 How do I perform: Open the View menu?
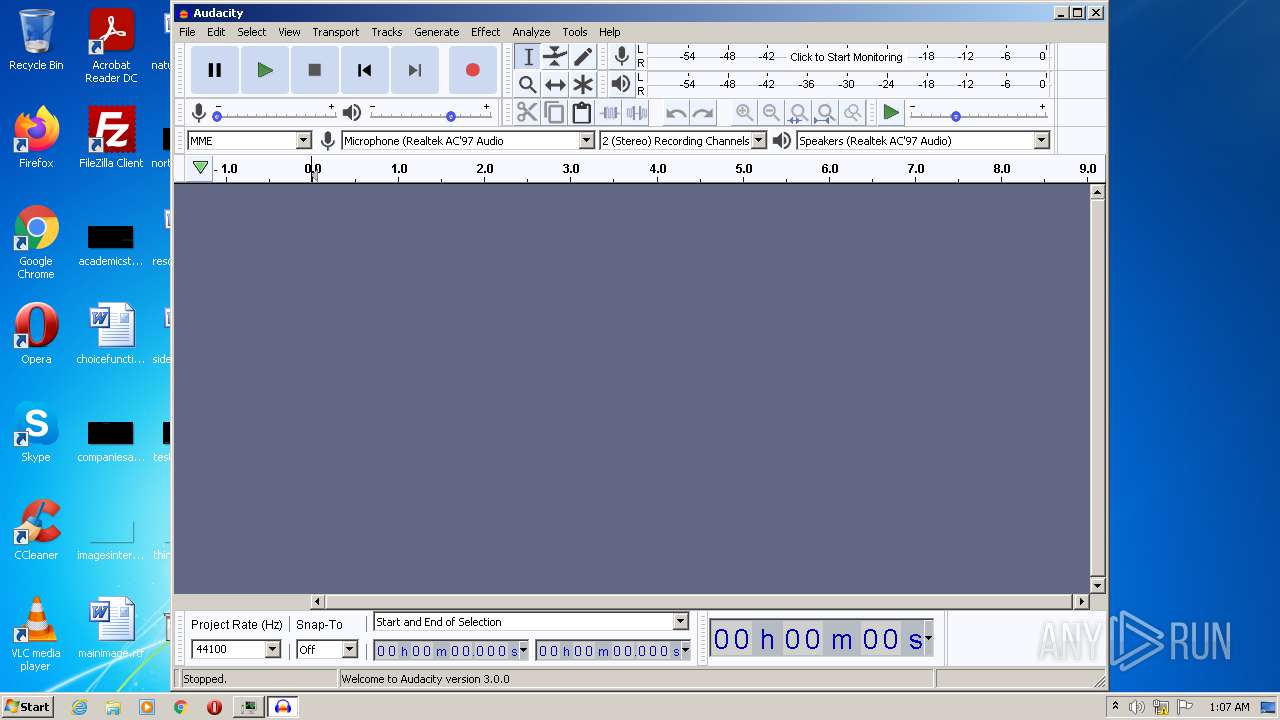(289, 32)
